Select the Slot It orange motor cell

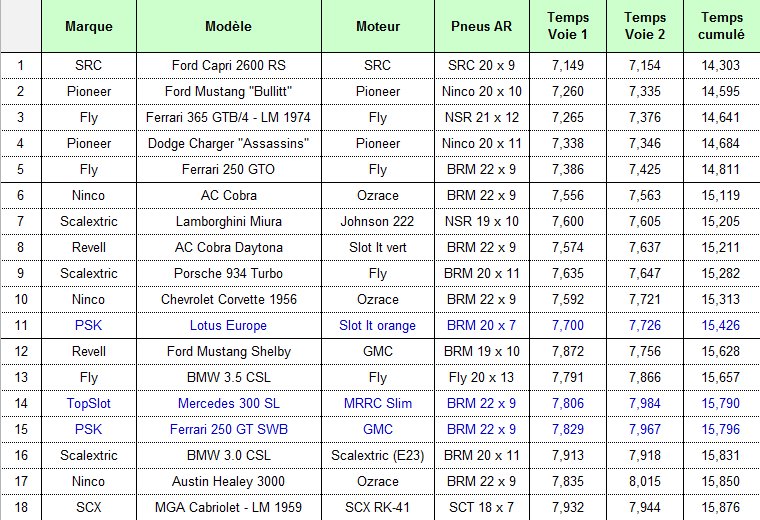tap(377, 325)
